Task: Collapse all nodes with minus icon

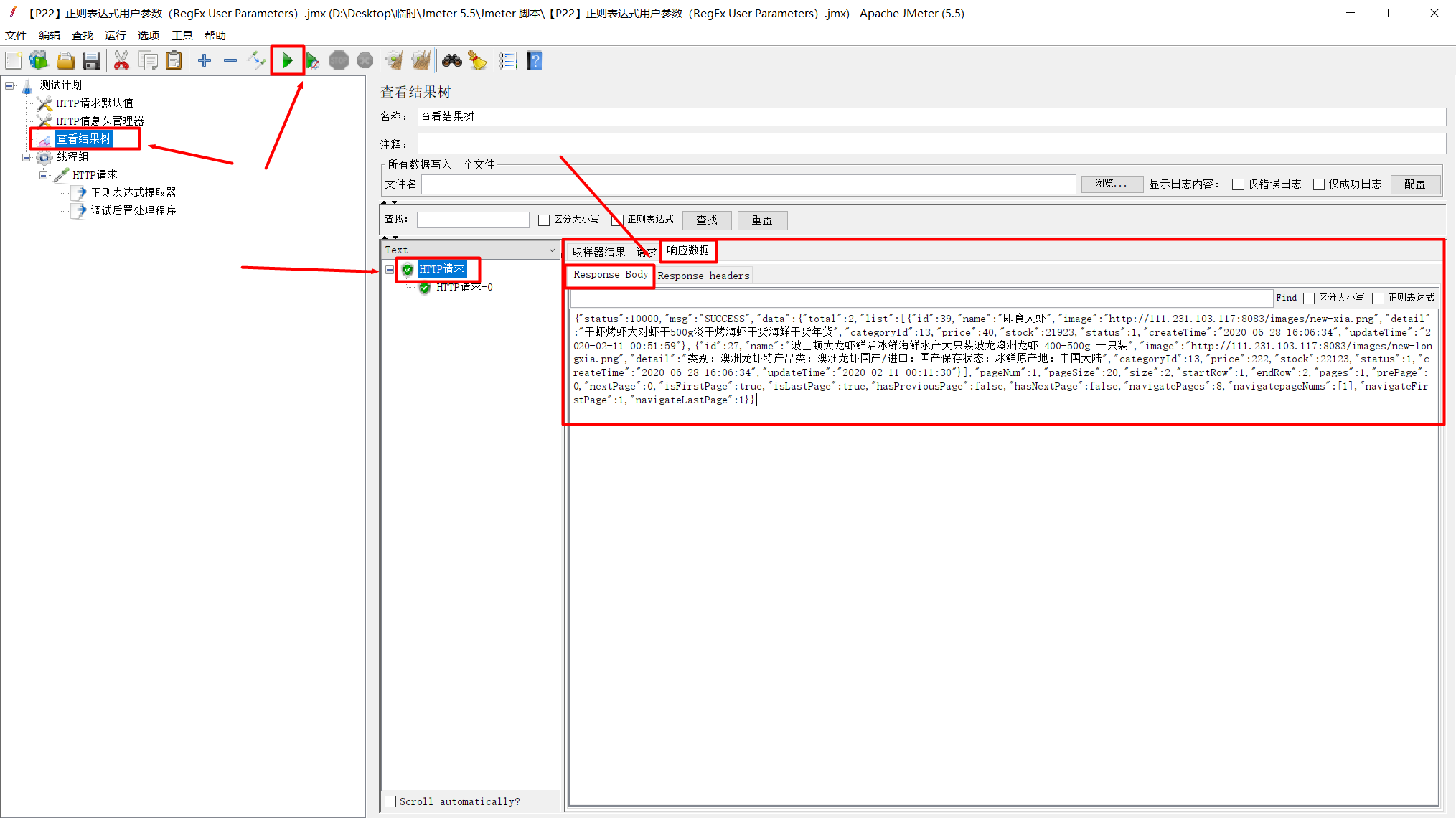Action: 230,61
